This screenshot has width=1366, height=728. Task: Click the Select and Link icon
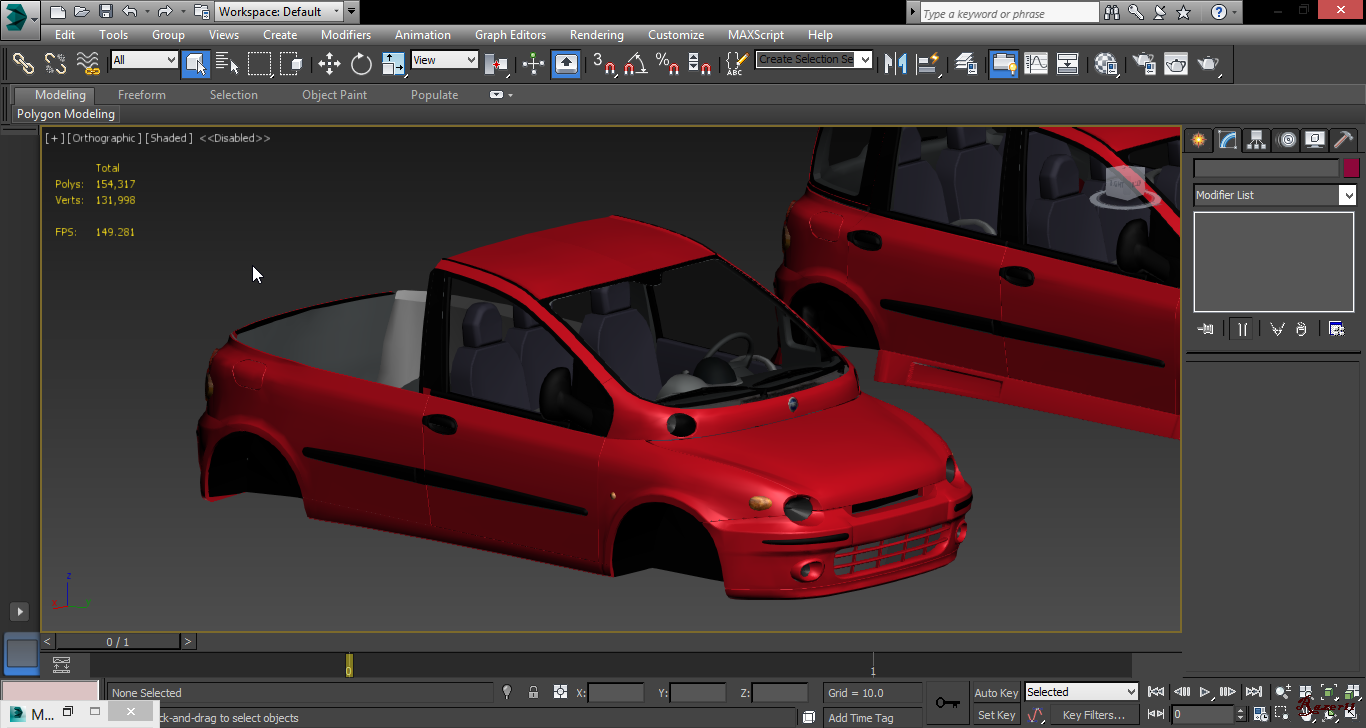point(23,64)
